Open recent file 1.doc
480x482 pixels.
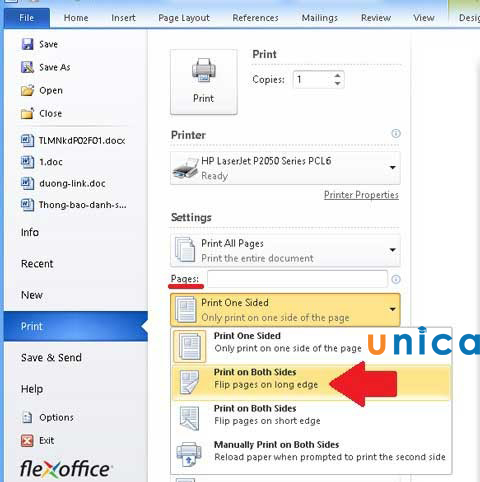(x=51, y=162)
